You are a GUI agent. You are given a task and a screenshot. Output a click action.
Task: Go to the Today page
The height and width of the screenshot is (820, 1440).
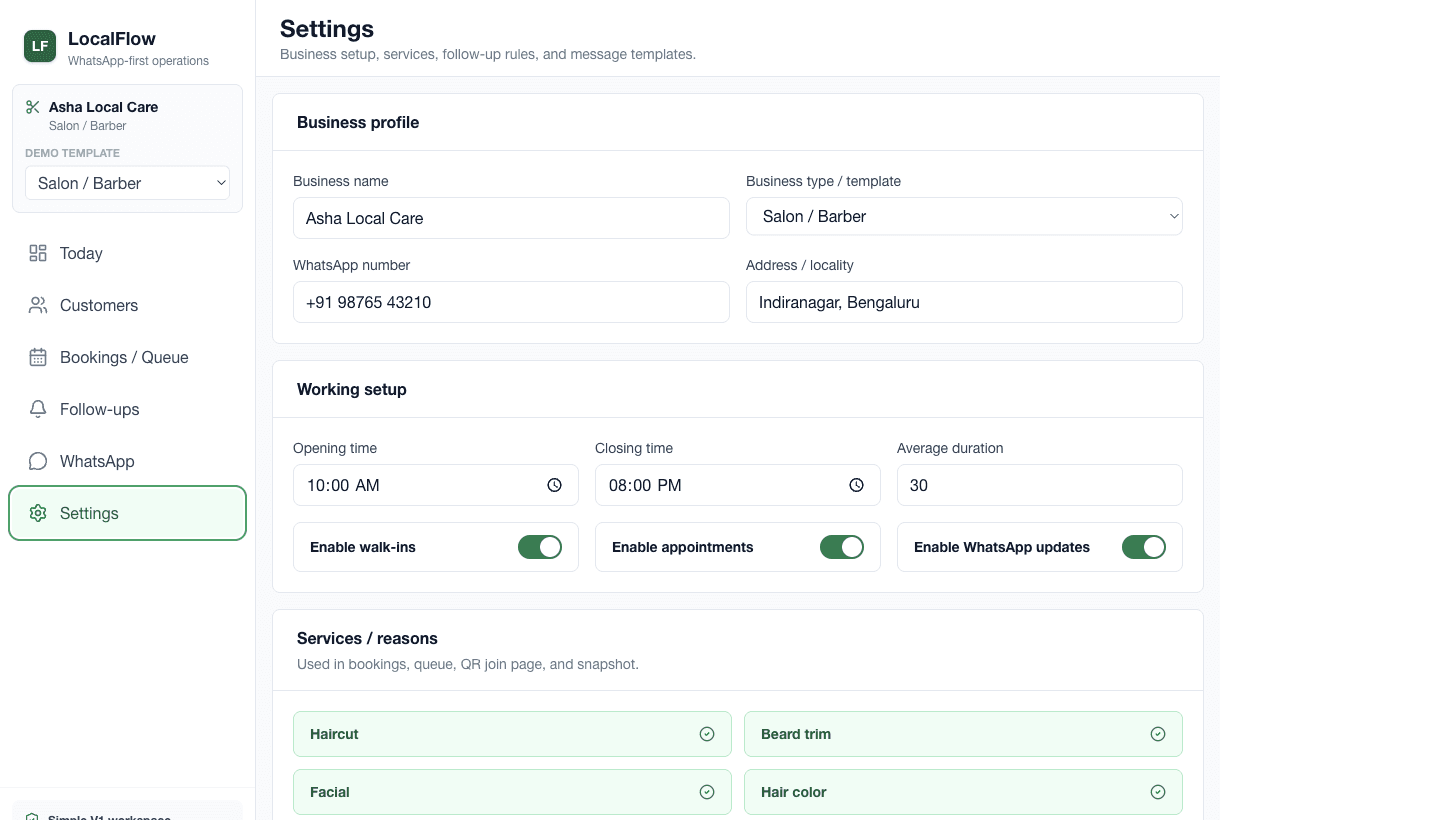[x=127, y=253]
